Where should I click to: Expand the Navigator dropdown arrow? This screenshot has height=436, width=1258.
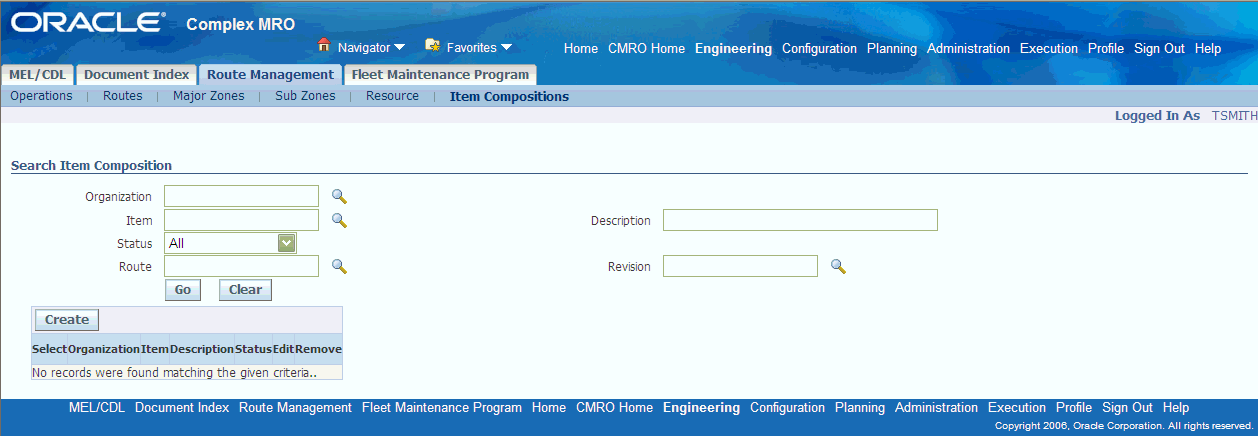[x=399, y=47]
